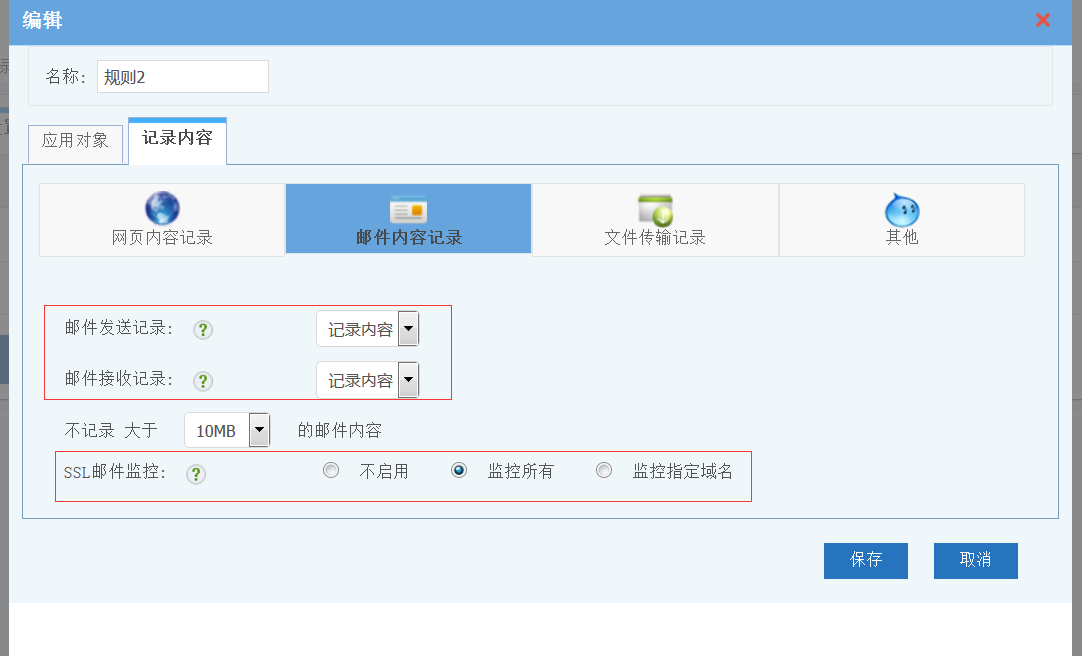Select the 监控所有 radio option
Viewport: 1082px width, 656px height.
point(459,471)
